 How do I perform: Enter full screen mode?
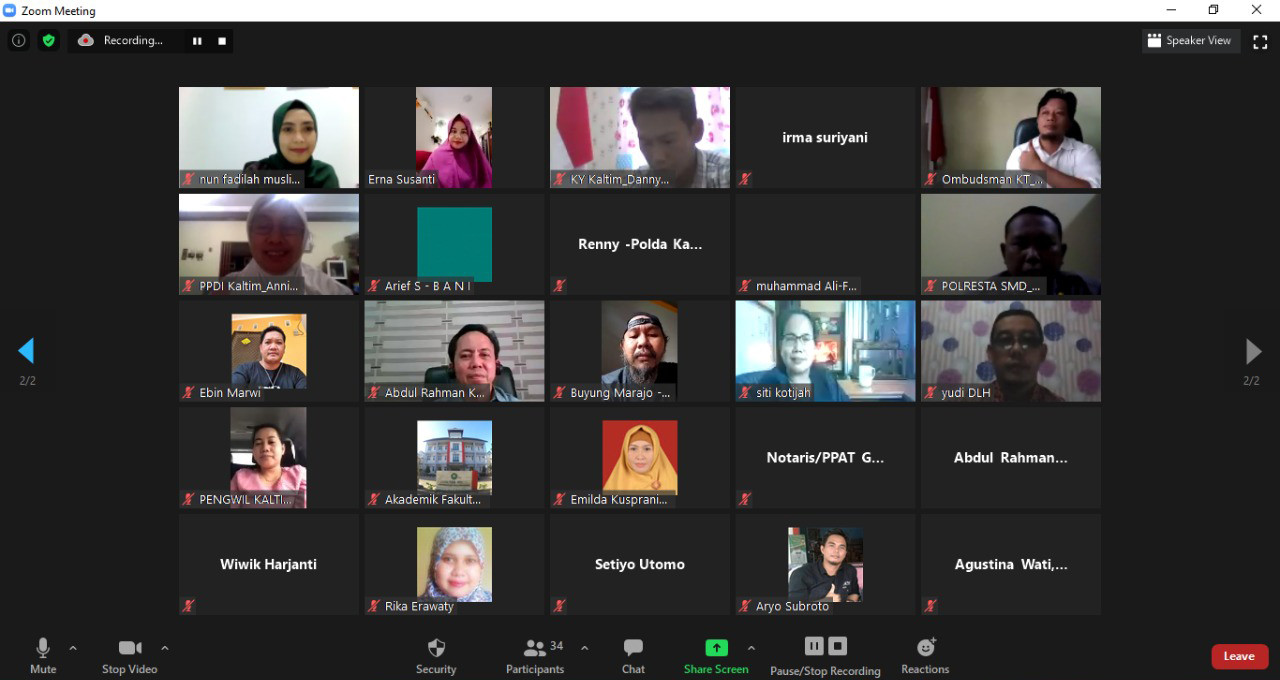click(1260, 41)
